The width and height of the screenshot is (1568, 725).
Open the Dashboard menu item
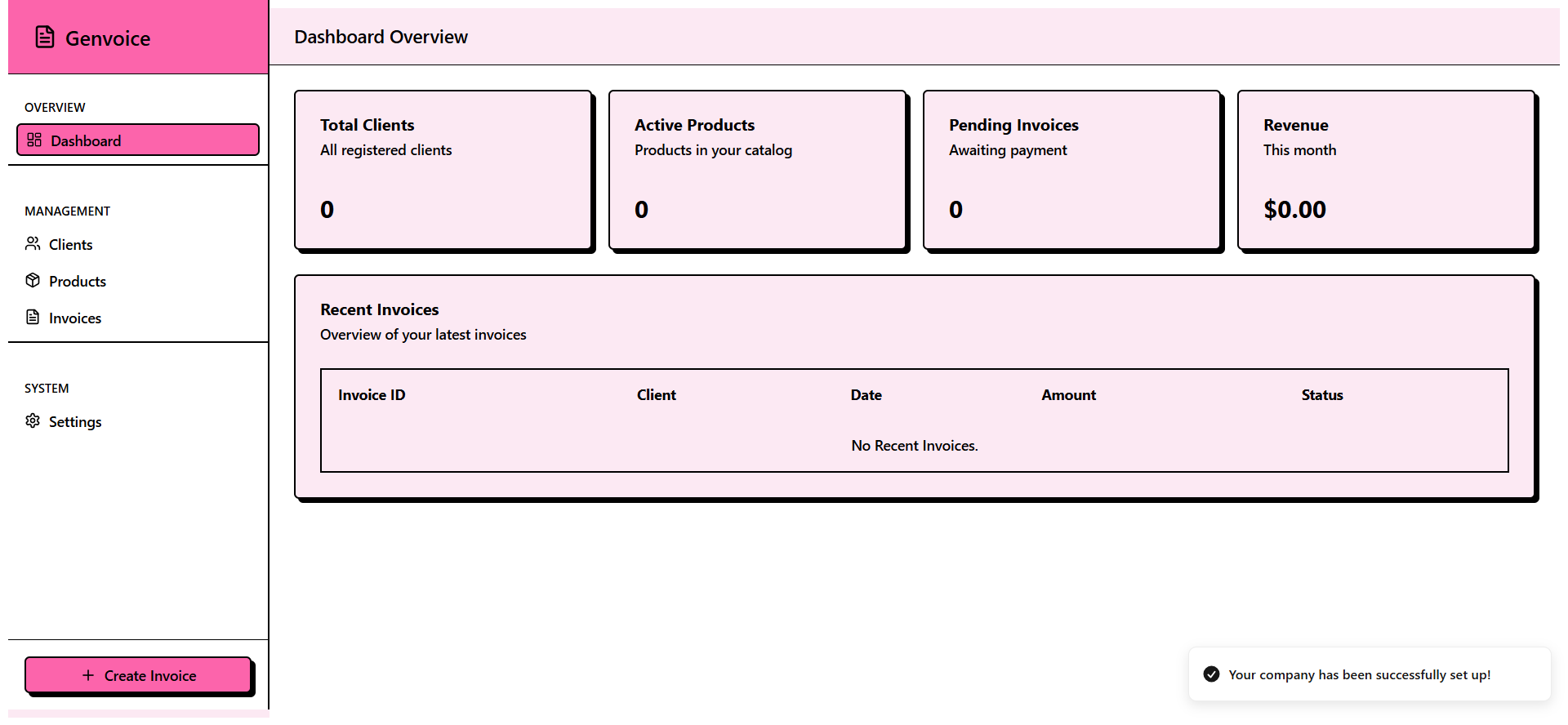click(x=138, y=140)
